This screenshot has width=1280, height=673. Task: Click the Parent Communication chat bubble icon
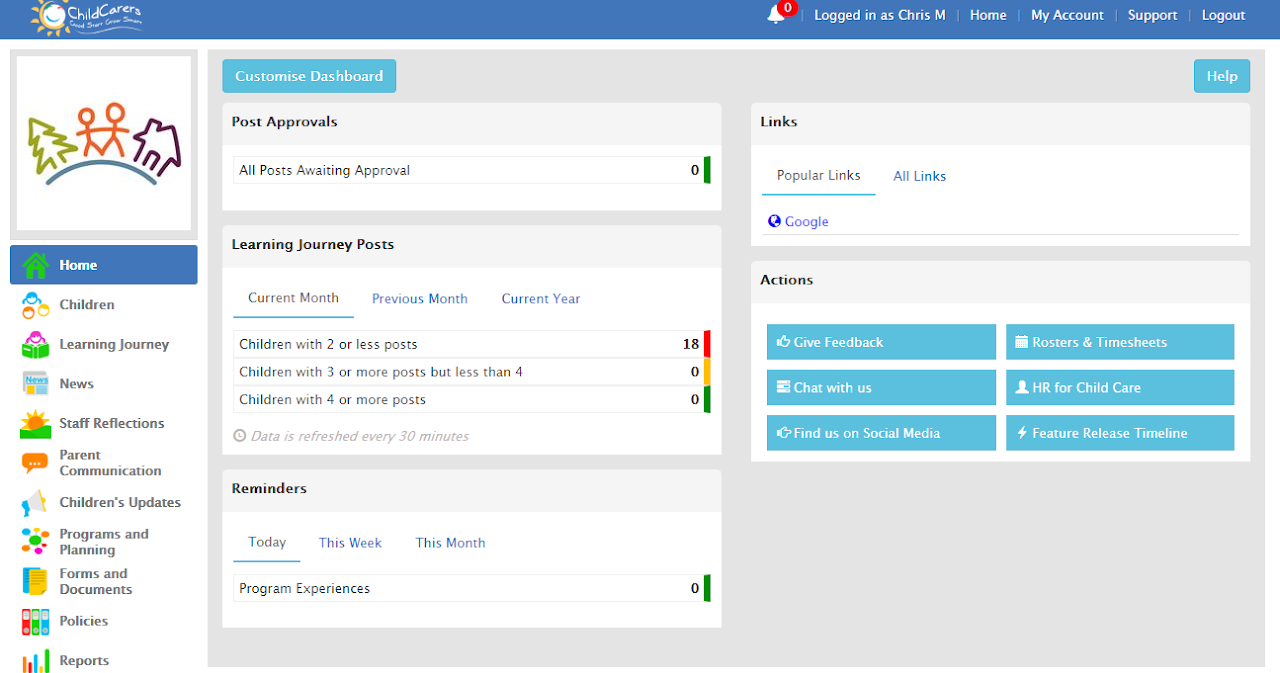pos(35,463)
